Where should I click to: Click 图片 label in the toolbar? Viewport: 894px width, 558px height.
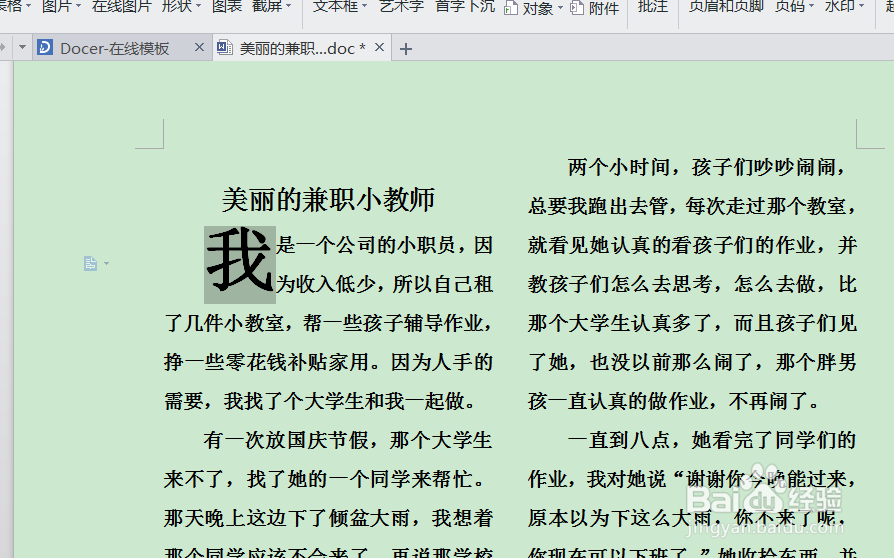click(56, 6)
